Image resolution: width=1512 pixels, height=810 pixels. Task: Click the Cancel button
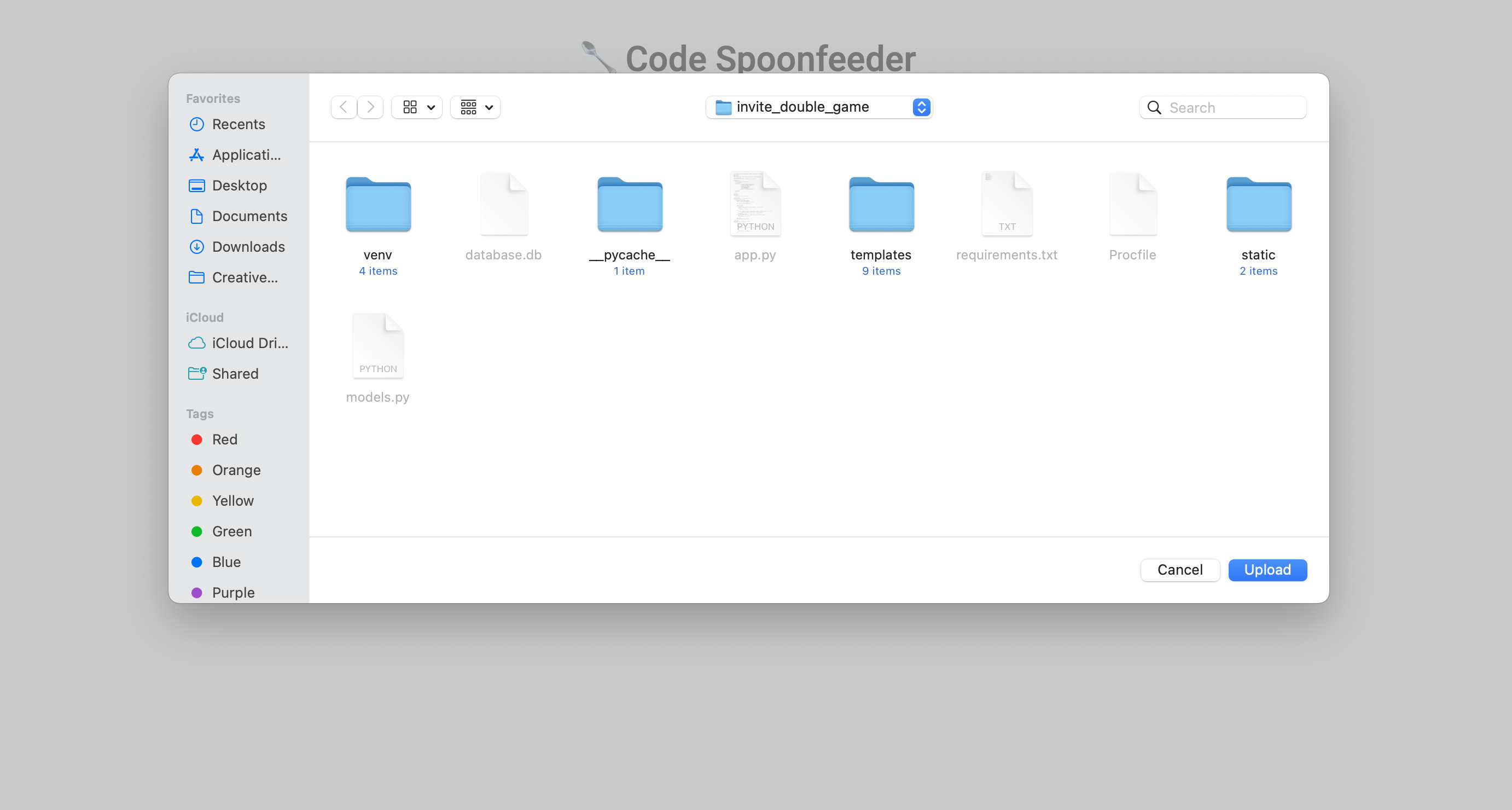[x=1180, y=570]
